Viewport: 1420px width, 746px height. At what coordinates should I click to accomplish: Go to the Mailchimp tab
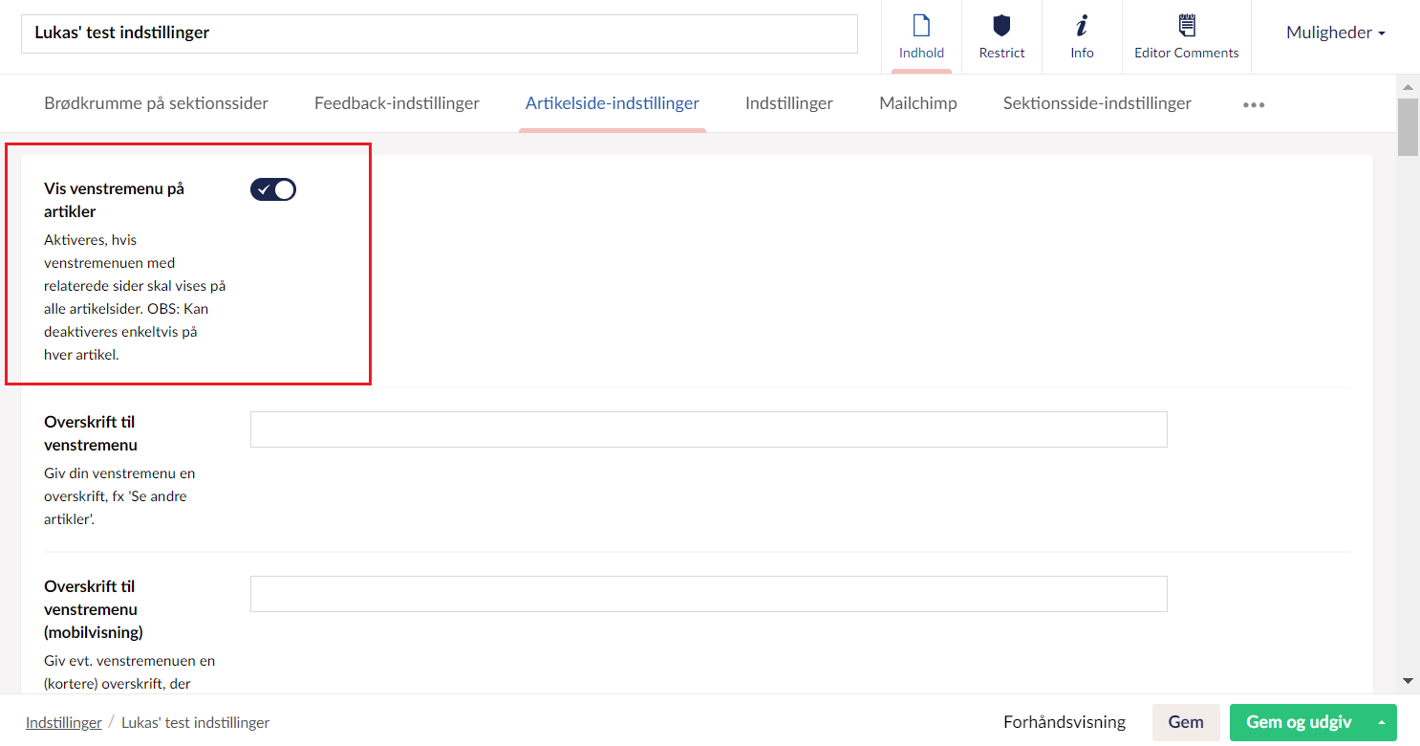(918, 103)
